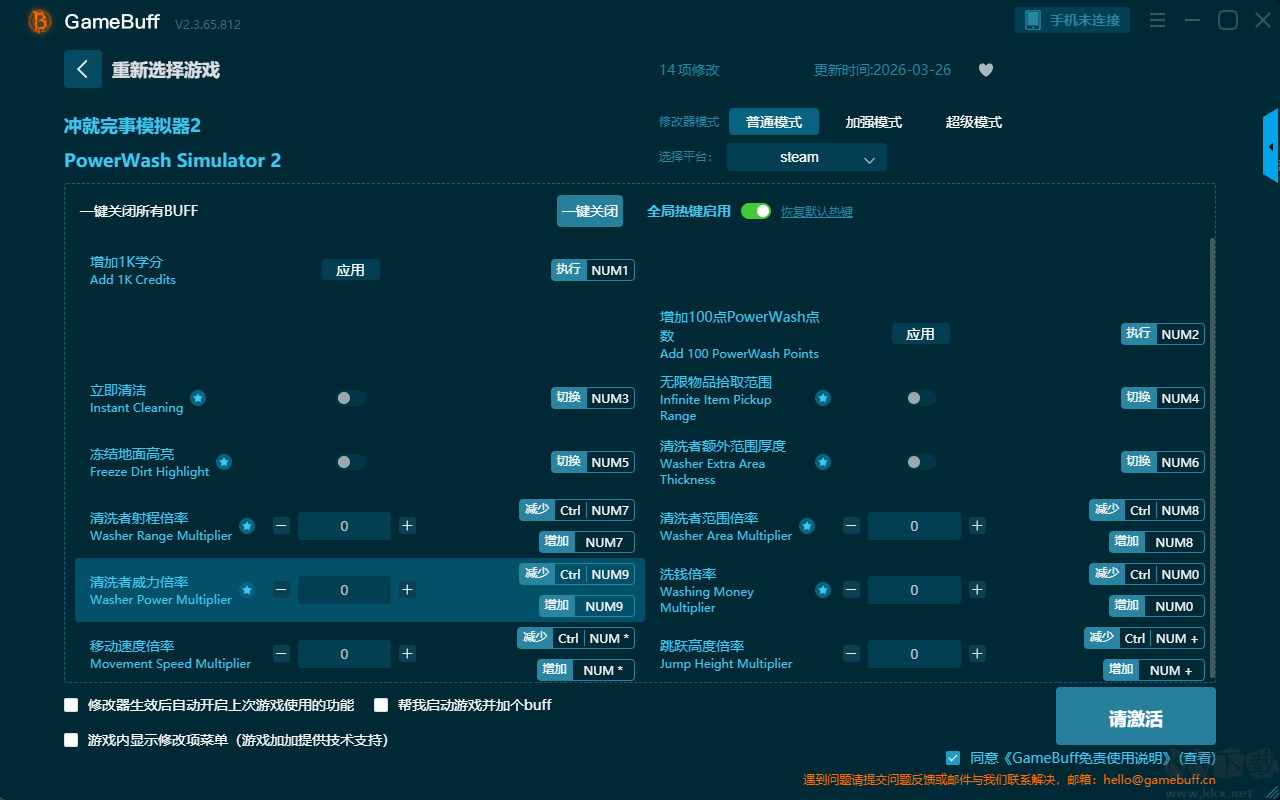Click the NUM1 execute hotkey box
Image resolution: width=1280 pixels, height=800 pixels.
[x=593, y=270]
